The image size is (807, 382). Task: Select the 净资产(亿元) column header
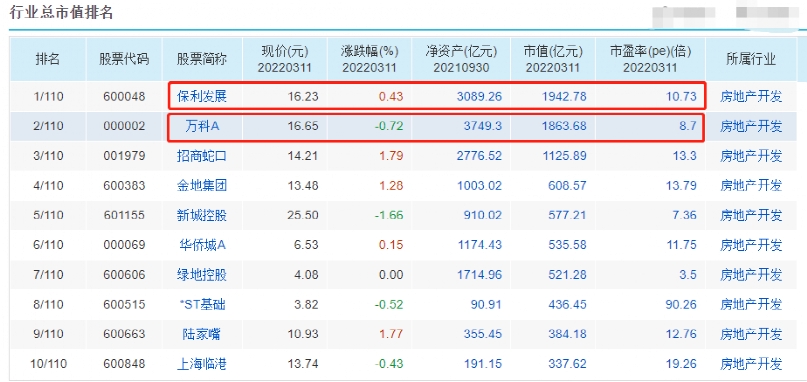click(461, 59)
